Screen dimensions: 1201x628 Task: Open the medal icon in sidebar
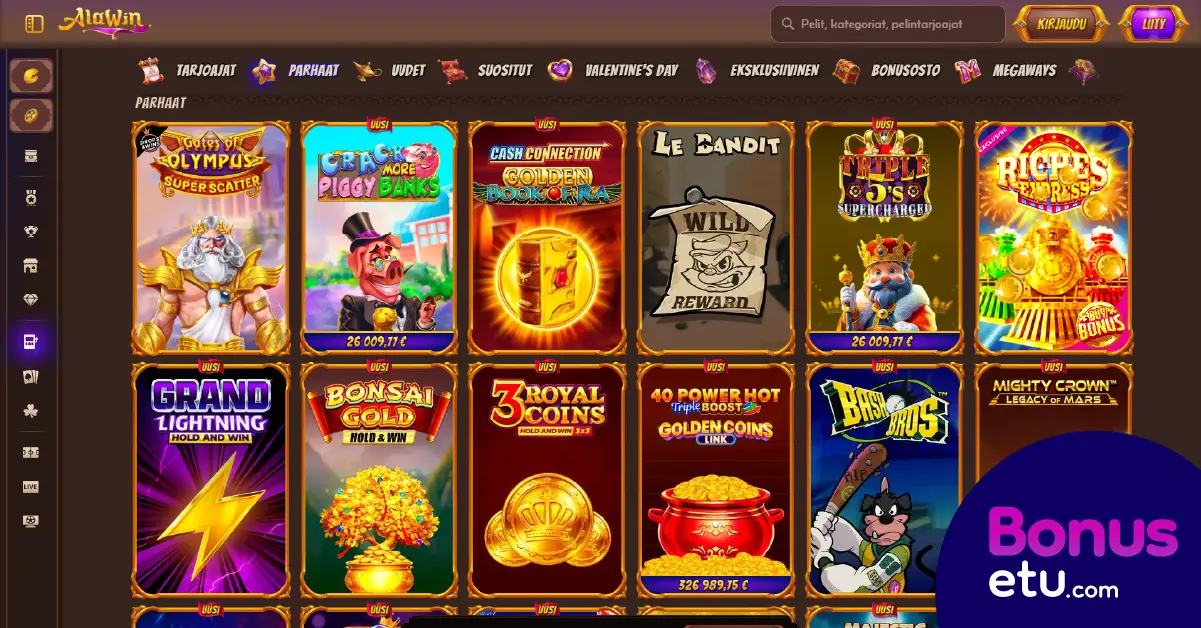coord(31,198)
